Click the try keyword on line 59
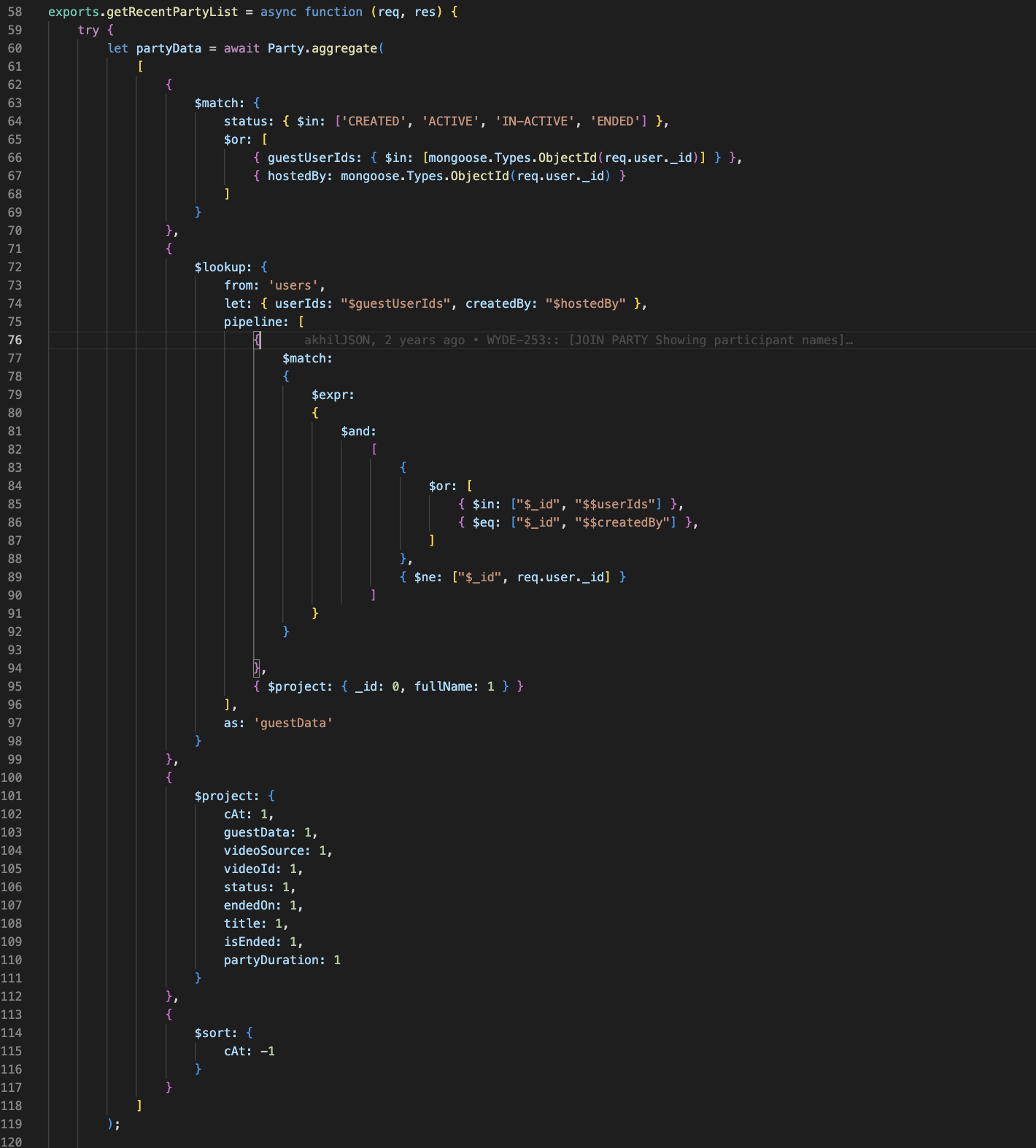 (x=88, y=30)
